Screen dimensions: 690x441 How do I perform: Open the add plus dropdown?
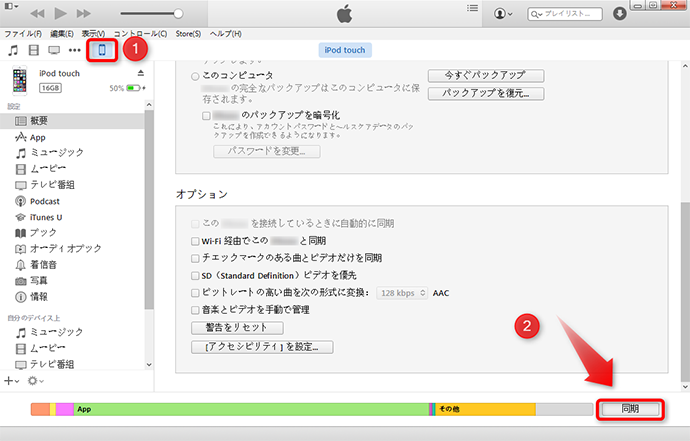click(11, 381)
